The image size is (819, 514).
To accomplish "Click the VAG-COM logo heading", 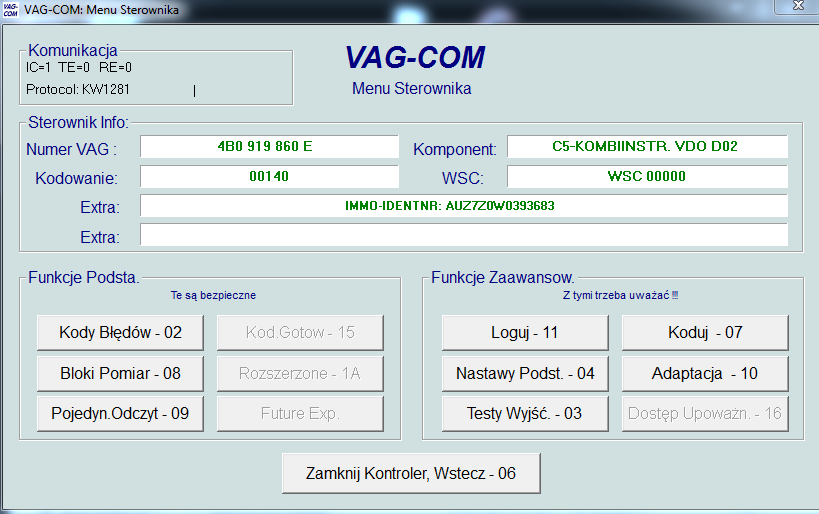I will click(x=415, y=57).
